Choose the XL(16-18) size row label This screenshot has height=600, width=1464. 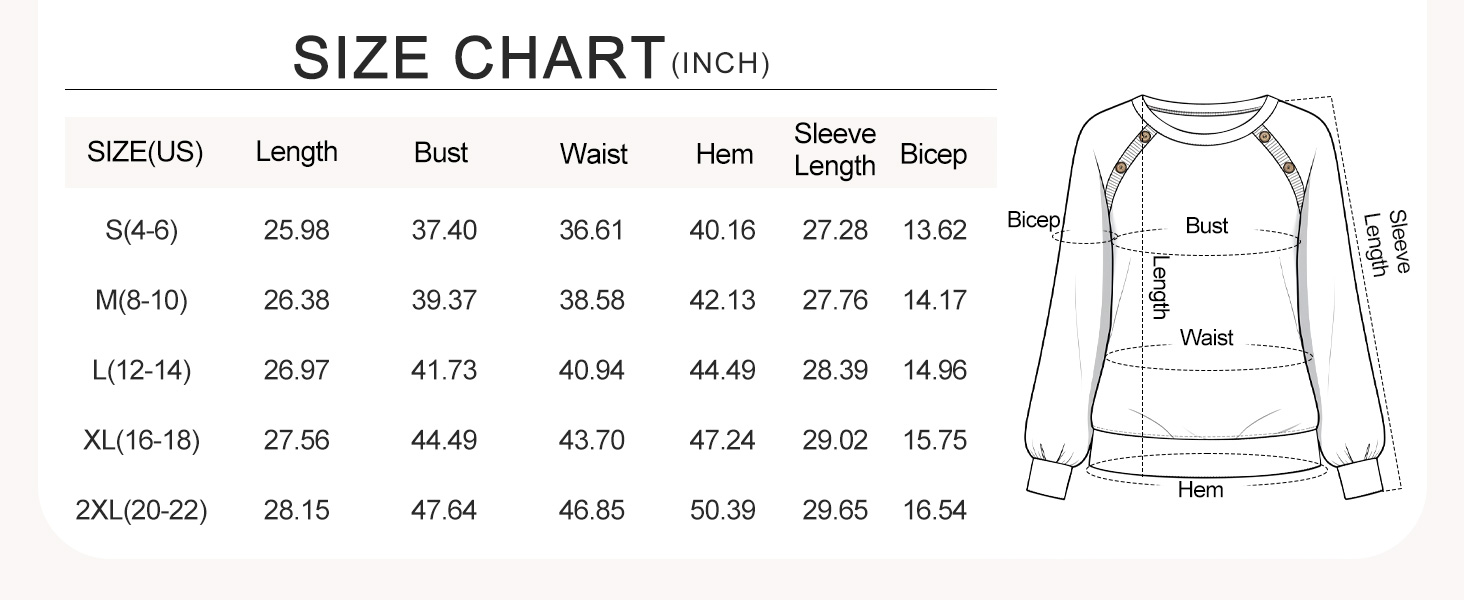[141, 440]
